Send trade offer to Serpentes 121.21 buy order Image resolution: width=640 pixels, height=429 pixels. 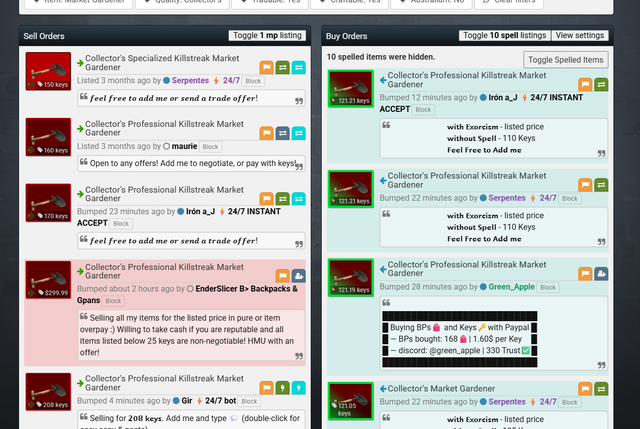click(601, 185)
